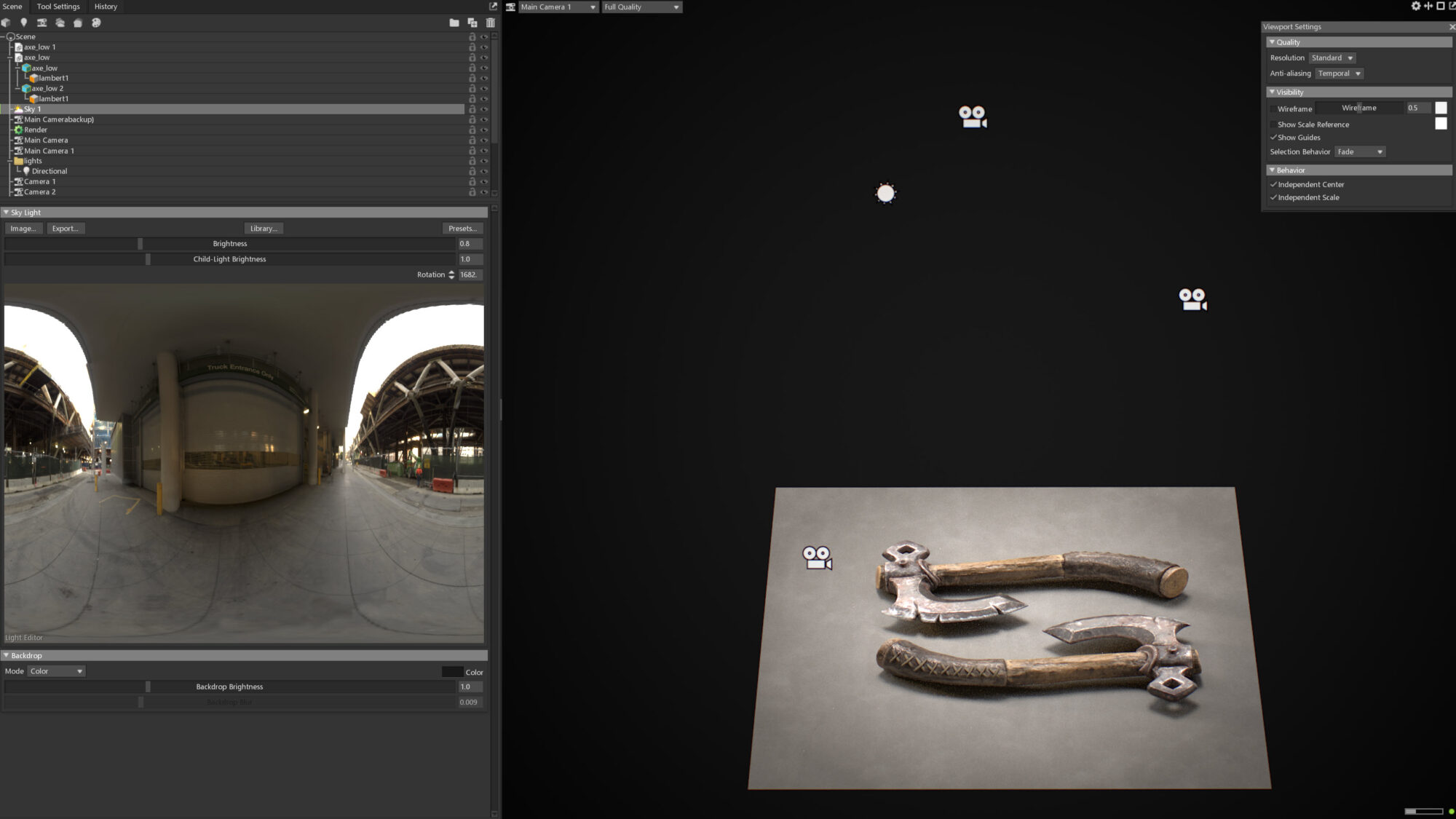This screenshot has height=819, width=1456.
Task: Enable the Wireframe checkbox
Action: (1273, 108)
